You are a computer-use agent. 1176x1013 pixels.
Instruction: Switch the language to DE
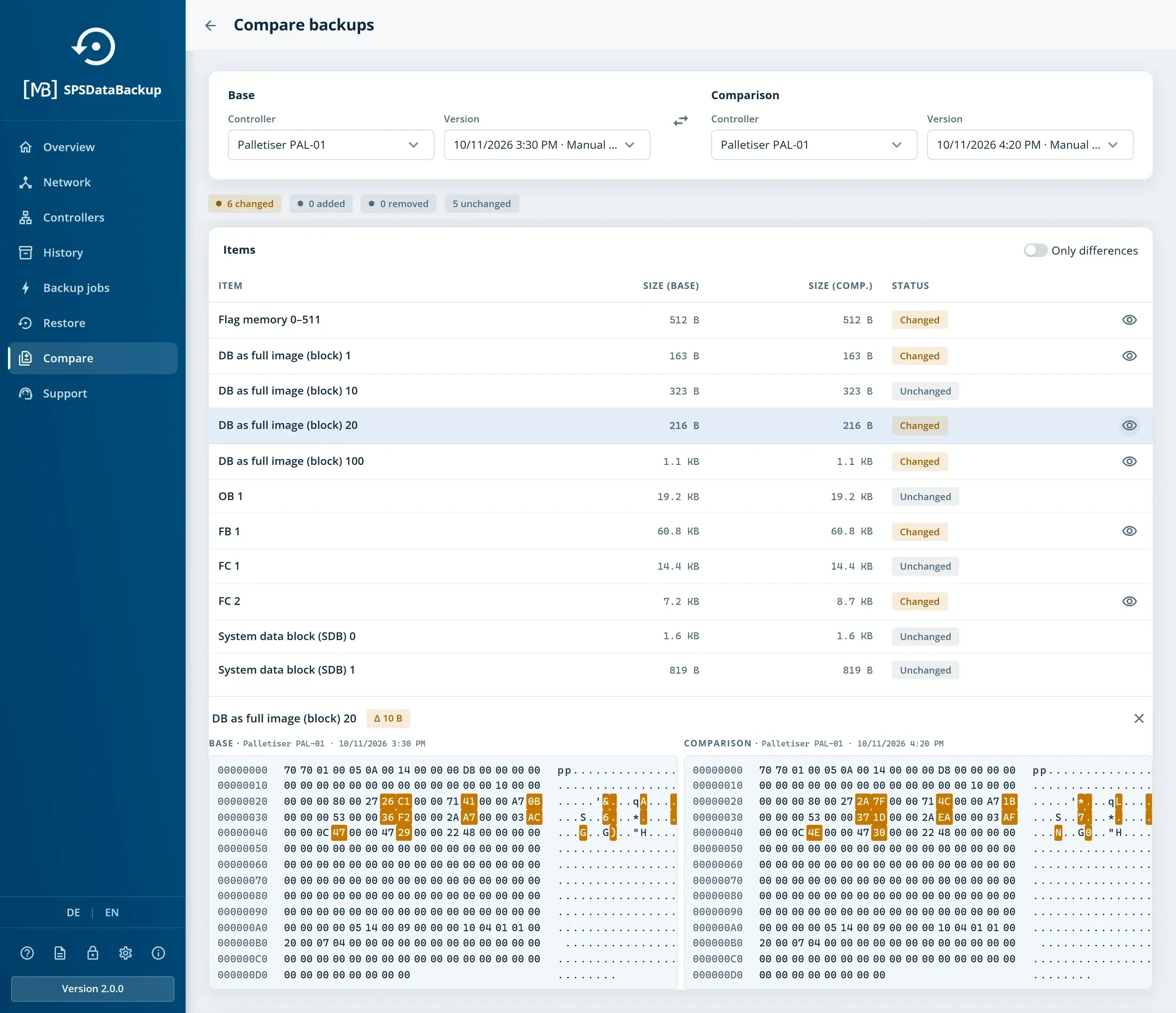[x=73, y=913]
